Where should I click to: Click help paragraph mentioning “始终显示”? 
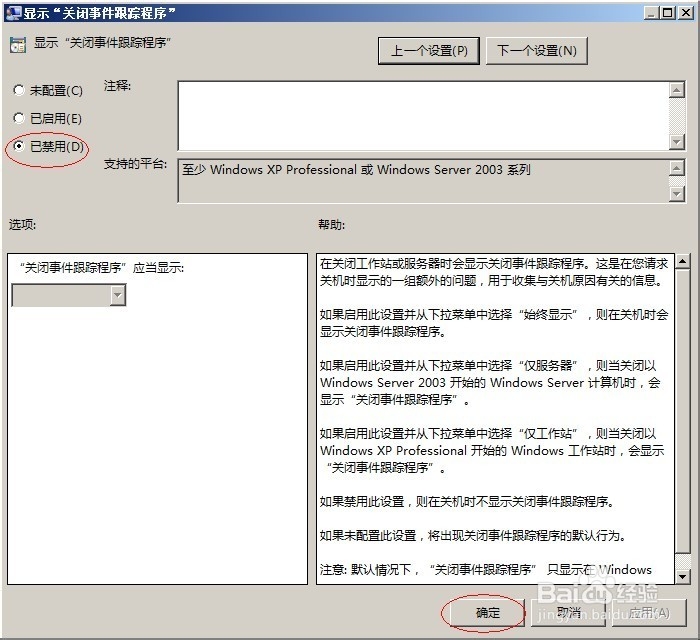(494, 323)
